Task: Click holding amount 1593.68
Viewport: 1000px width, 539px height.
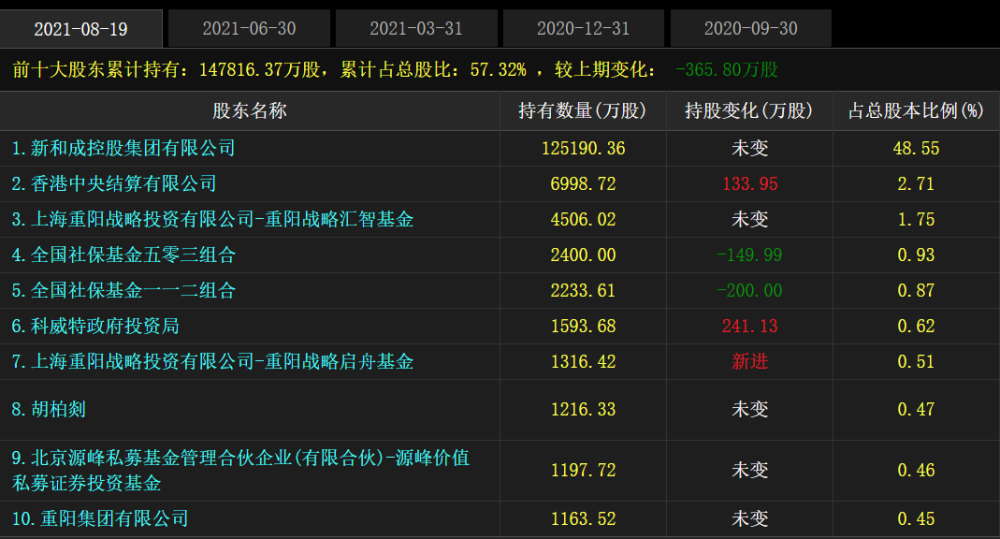Action: (583, 326)
